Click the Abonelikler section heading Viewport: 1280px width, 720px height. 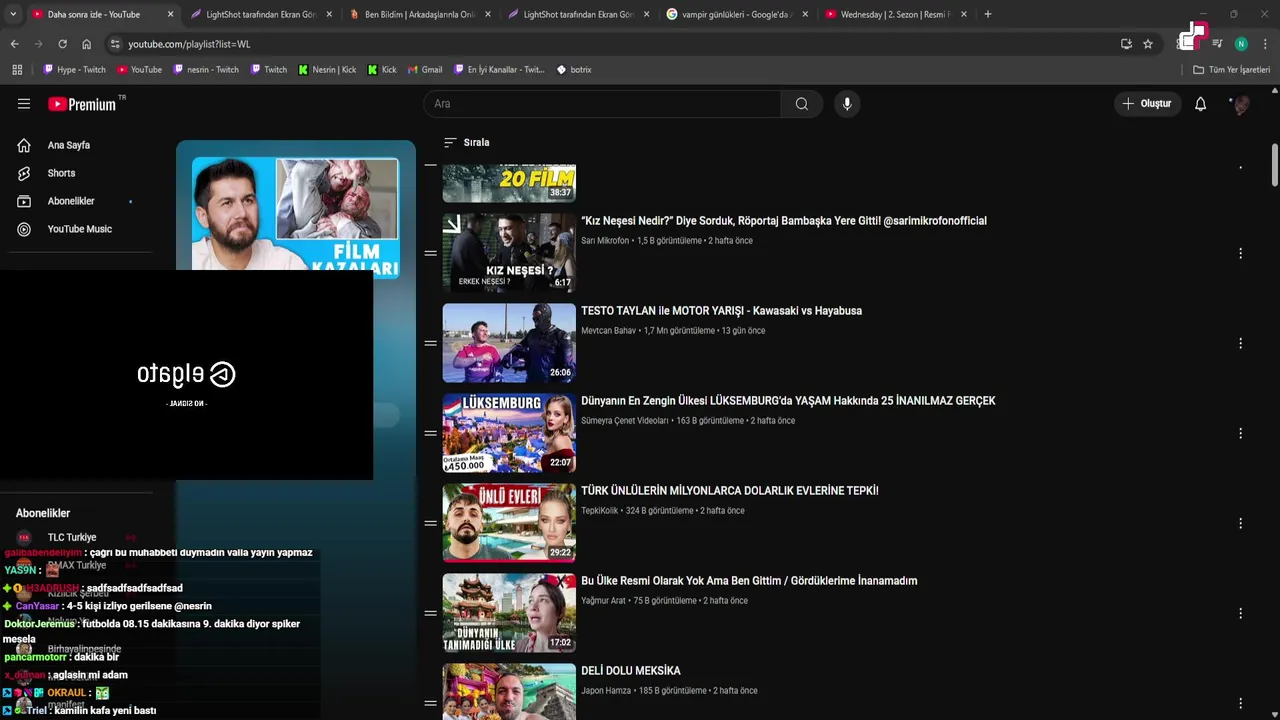(x=43, y=513)
